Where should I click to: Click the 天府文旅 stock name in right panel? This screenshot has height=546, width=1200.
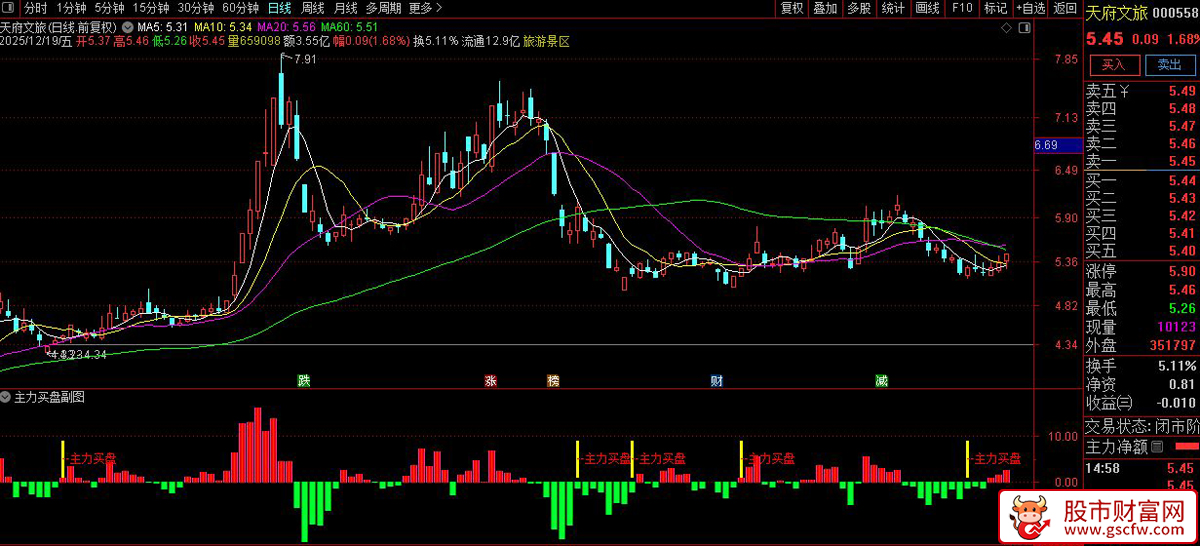(x=1116, y=12)
